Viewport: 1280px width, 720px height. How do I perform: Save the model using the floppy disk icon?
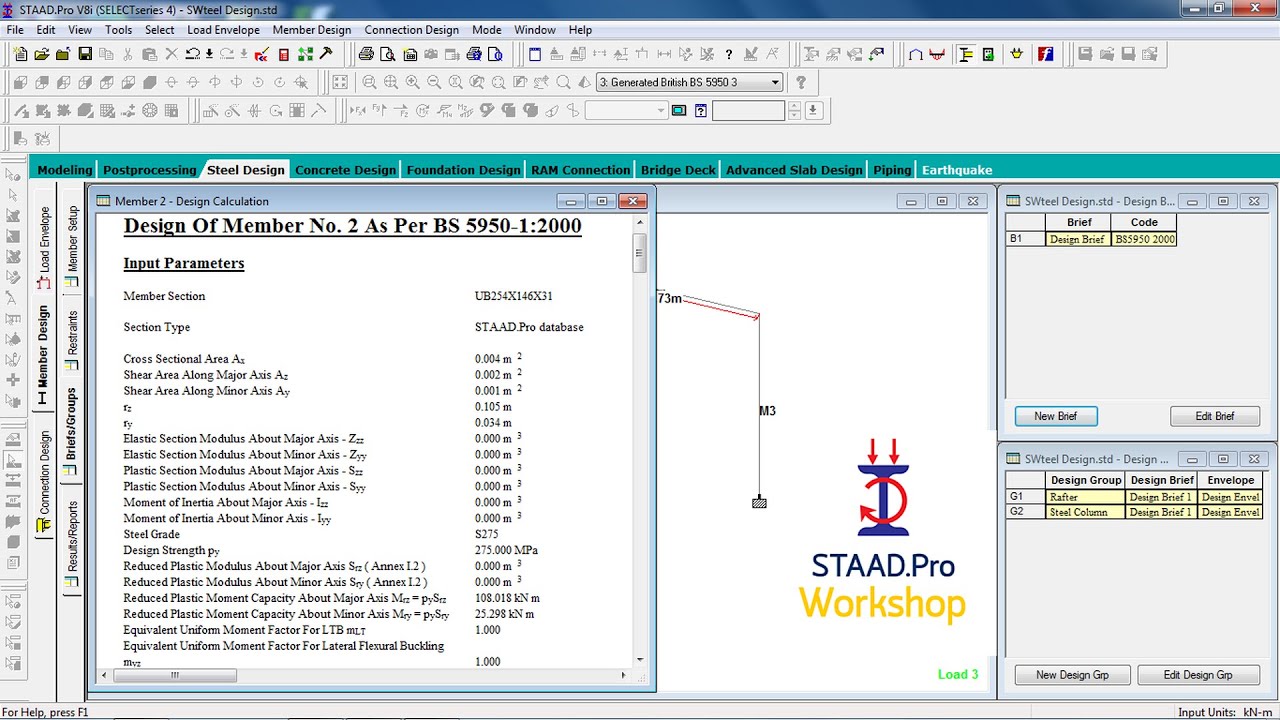click(x=85, y=54)
